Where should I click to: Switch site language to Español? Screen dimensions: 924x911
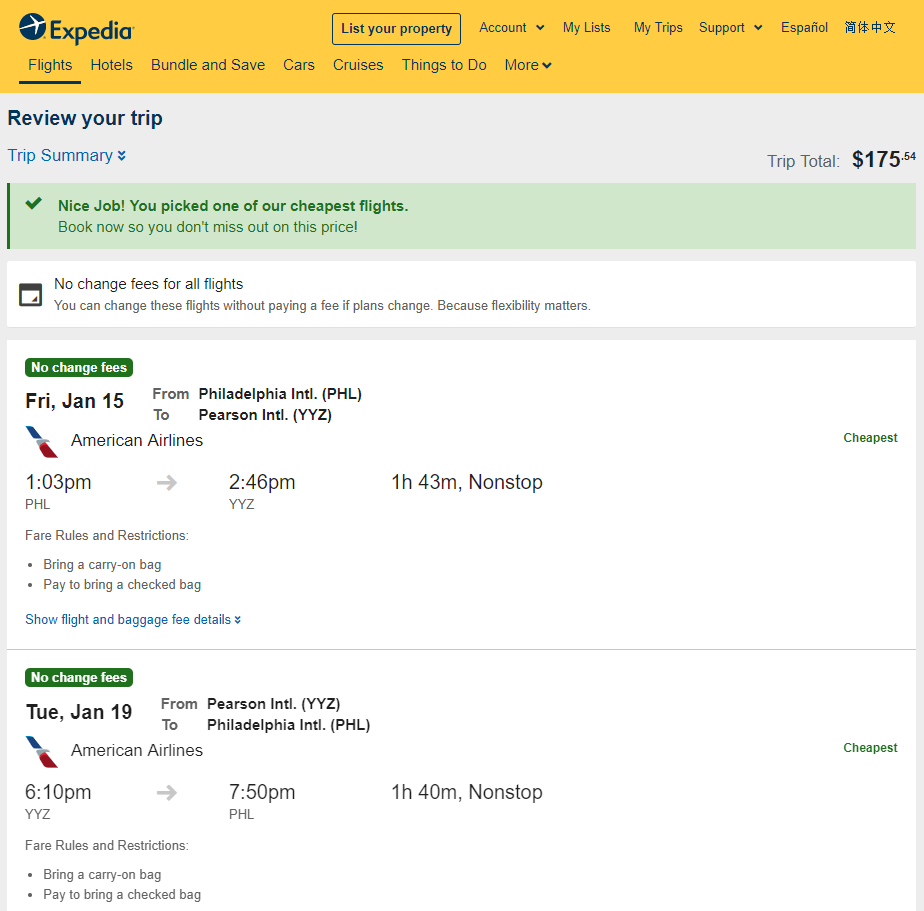(804, 28)
